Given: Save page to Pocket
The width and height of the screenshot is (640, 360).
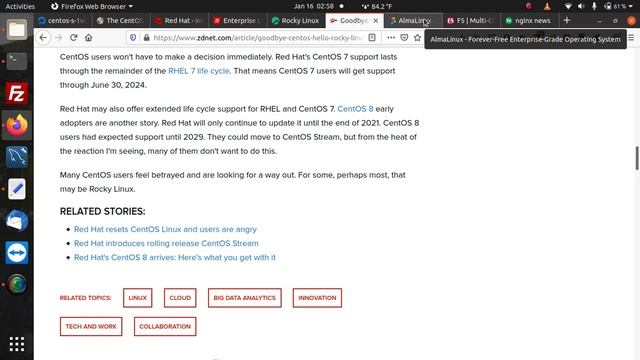Looking at the screenshot, I should pyautogui.click(x=404, y=38).
